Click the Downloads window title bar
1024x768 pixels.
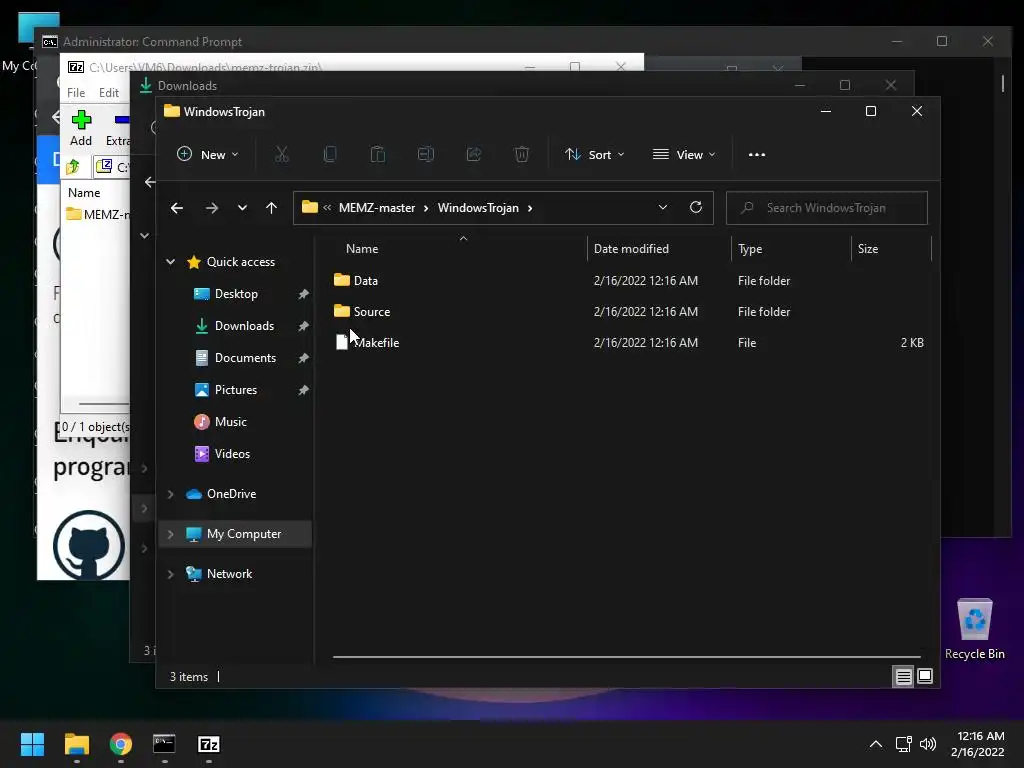point(457,86)
